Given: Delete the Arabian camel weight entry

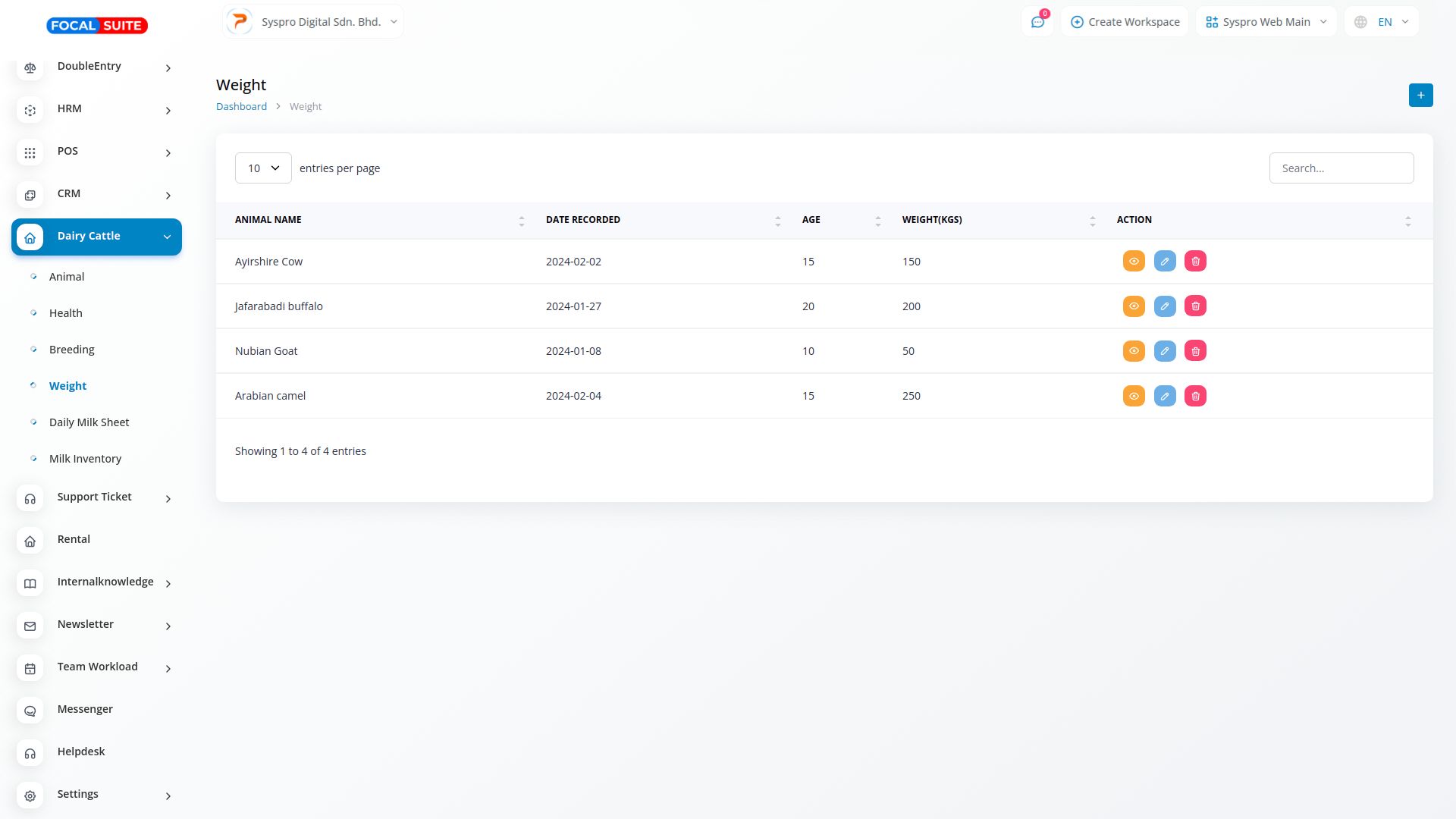Looking at the screenshot, I should click(x=1195, y=396).
